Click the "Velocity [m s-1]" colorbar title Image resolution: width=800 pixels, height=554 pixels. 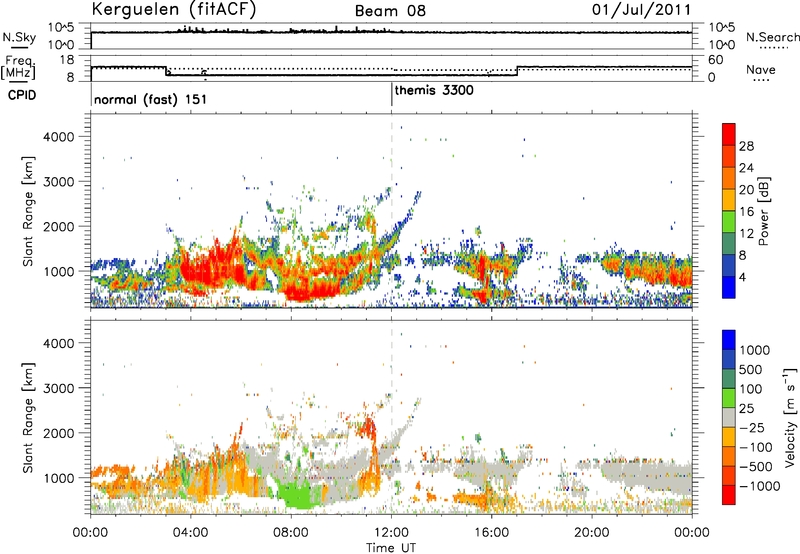tap(790, 417)
